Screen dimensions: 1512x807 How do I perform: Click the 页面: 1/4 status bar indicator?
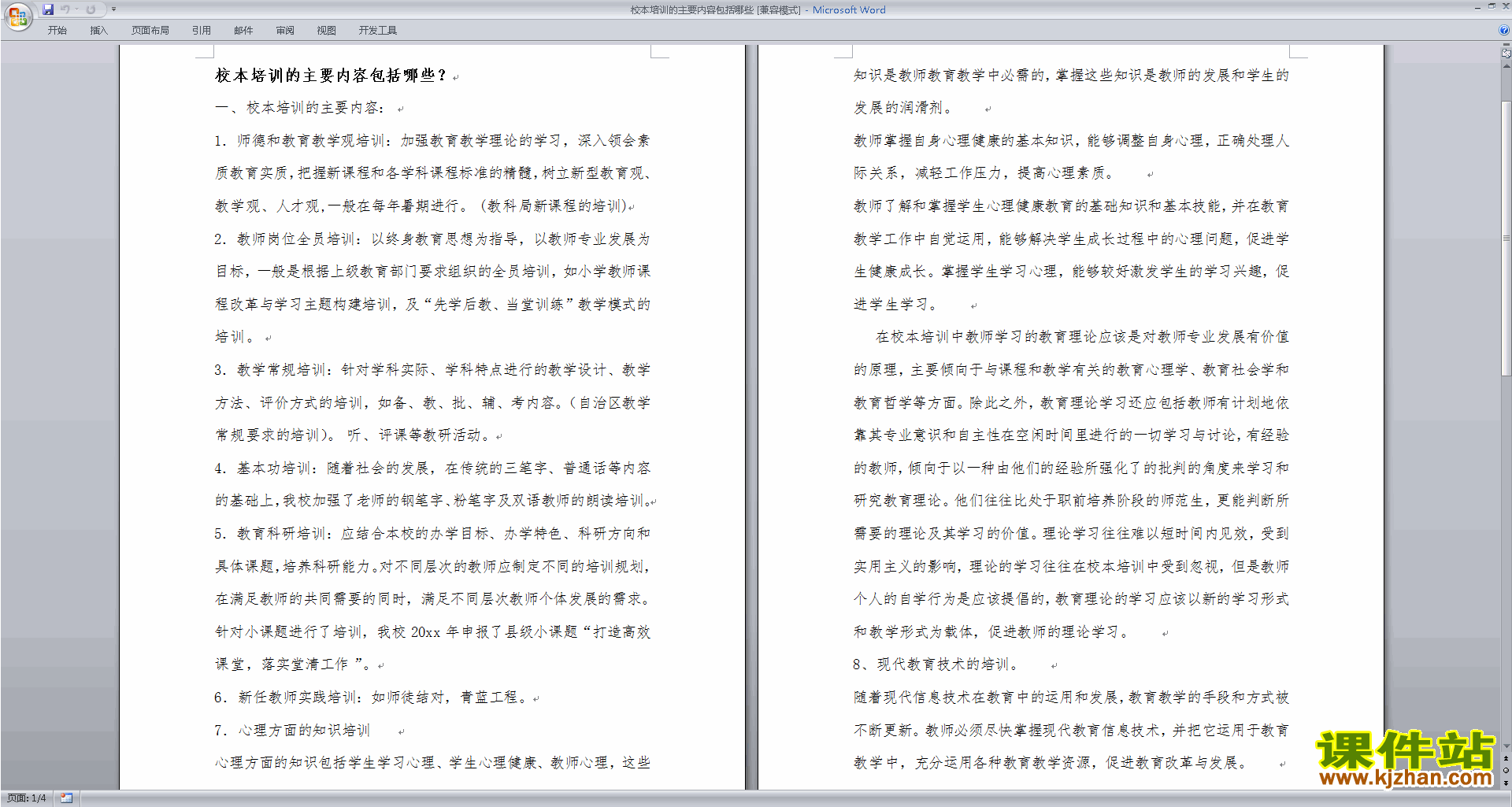(x=27, y=798)
